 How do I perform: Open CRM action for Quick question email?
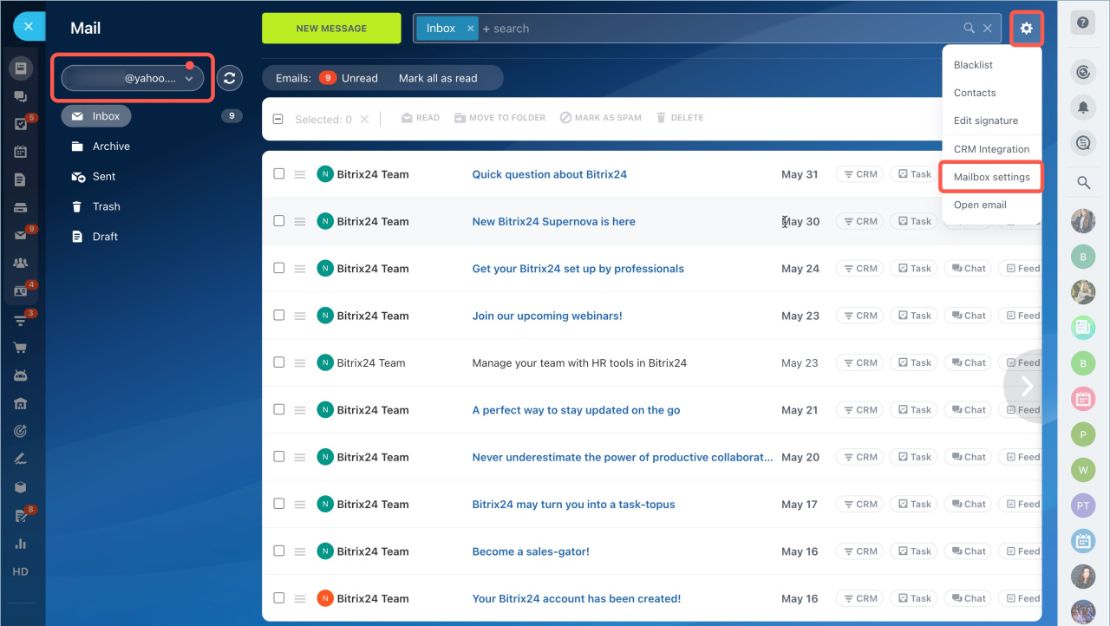click(x=860, y=174)
